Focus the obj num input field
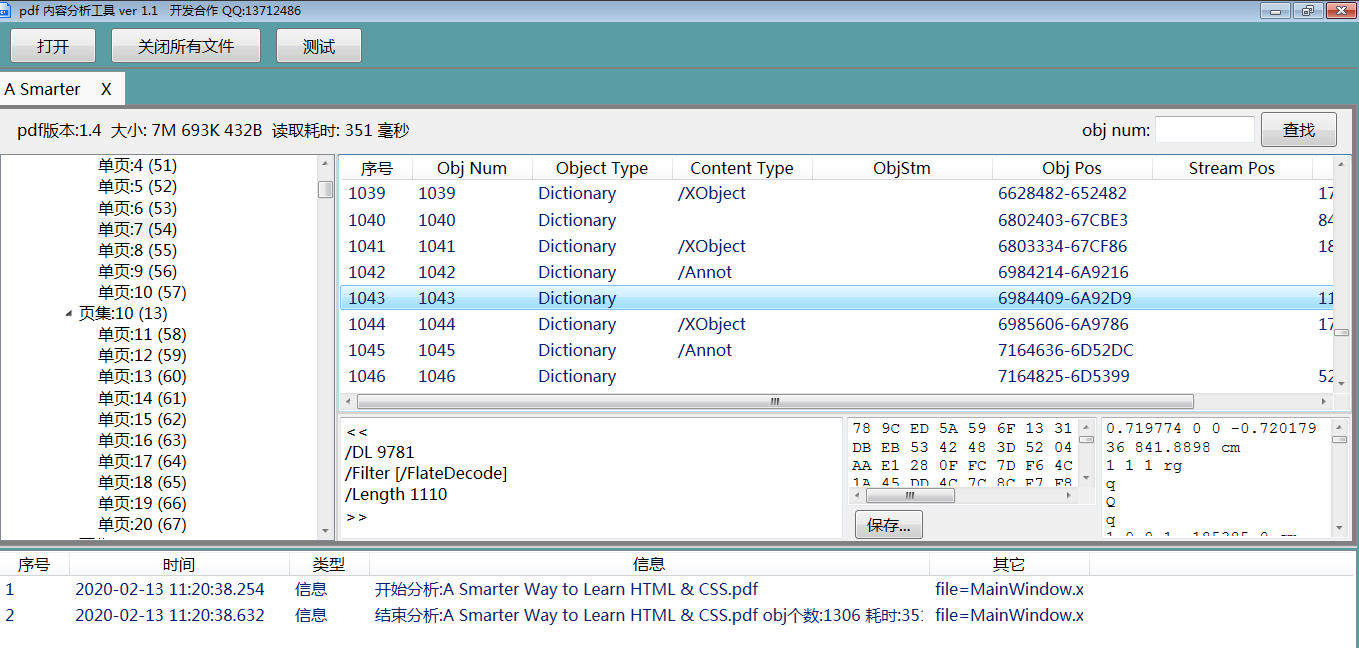The width and height of the screenshot is (1359, 648). tap(1205, 130)
